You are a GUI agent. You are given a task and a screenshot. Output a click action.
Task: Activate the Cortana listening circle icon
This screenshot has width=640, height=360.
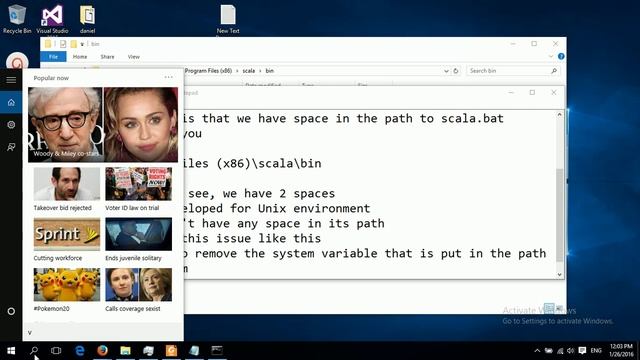click(11, 311)
